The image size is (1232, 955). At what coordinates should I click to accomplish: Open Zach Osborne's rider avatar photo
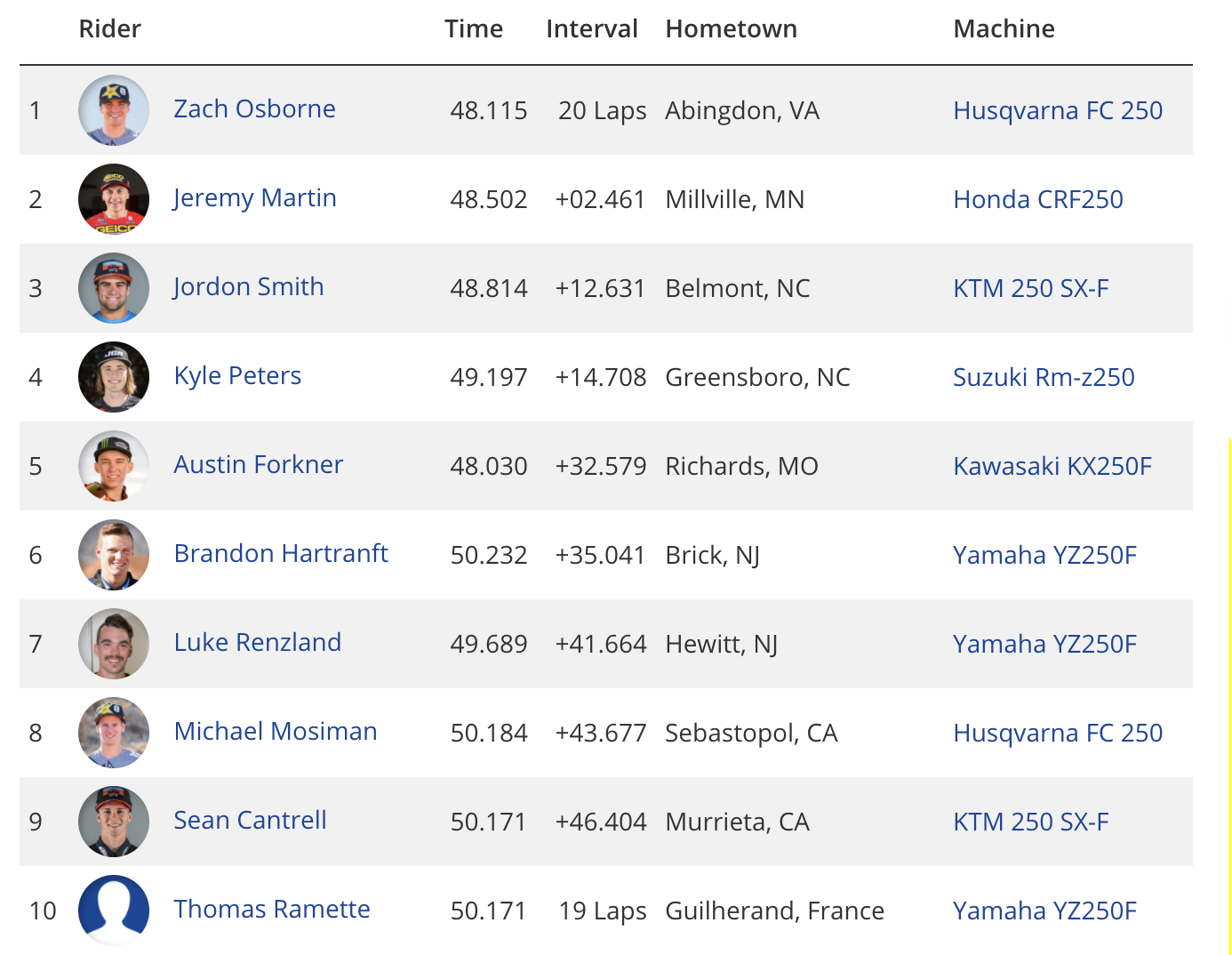[114, 110]
